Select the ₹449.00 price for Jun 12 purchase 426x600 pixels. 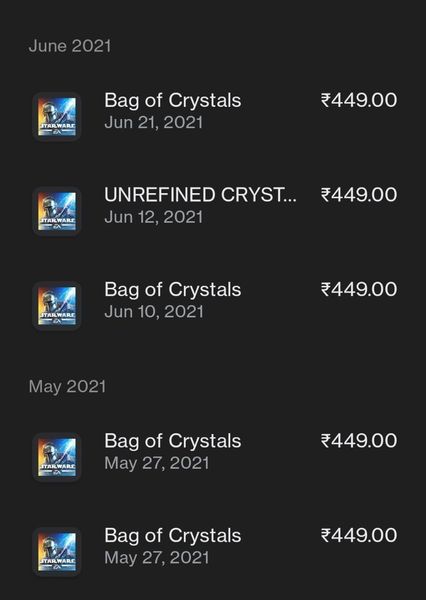point(359,195)
